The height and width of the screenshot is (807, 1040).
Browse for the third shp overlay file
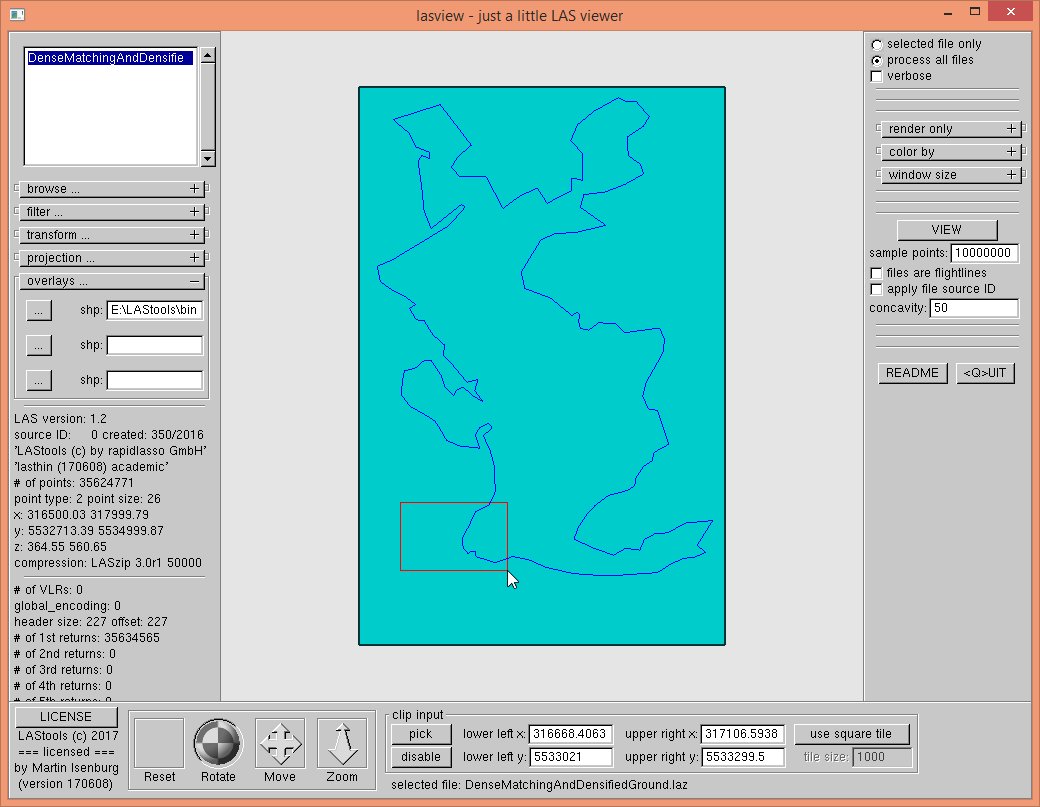pyautogui.click(x=38, y=381)
